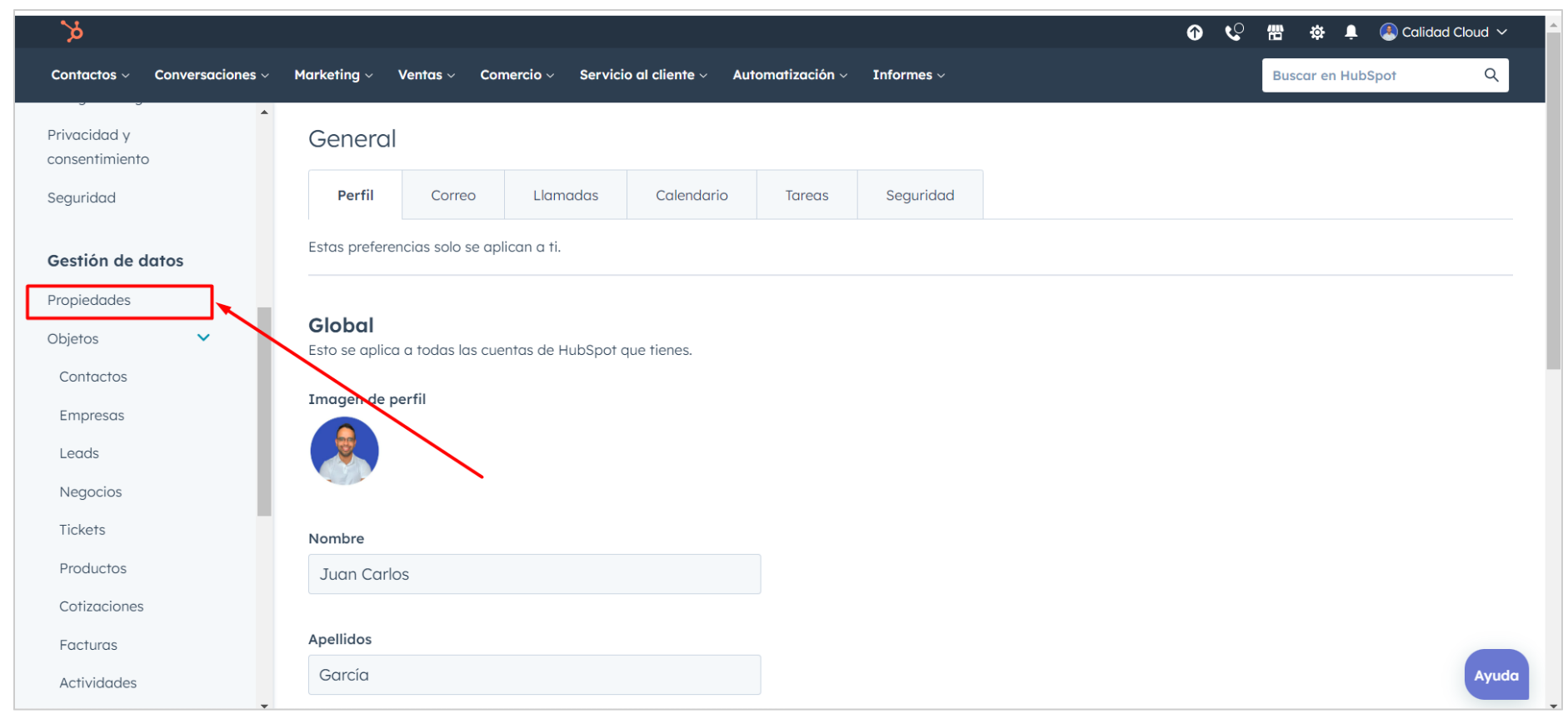Open the marketplace store icon
This screenshot has width=1568, height=719.
pyautogui.click(x=1275, y=32)
